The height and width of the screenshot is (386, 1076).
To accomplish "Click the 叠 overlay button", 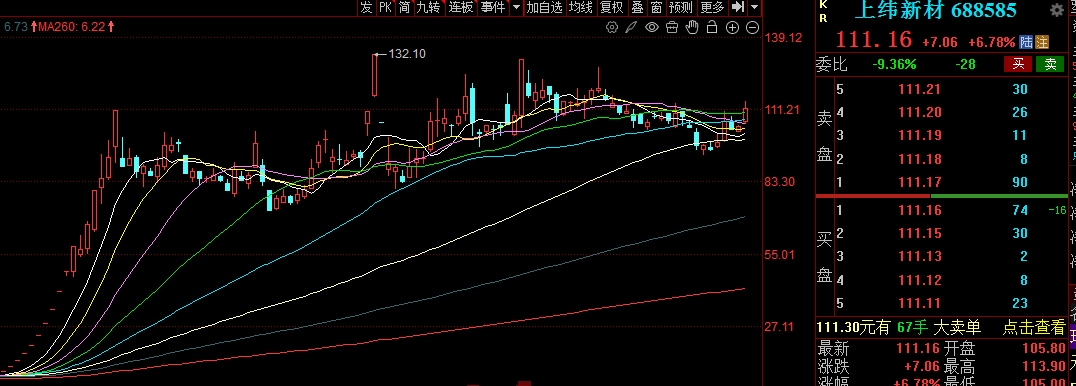I will (x=638, y=8).
